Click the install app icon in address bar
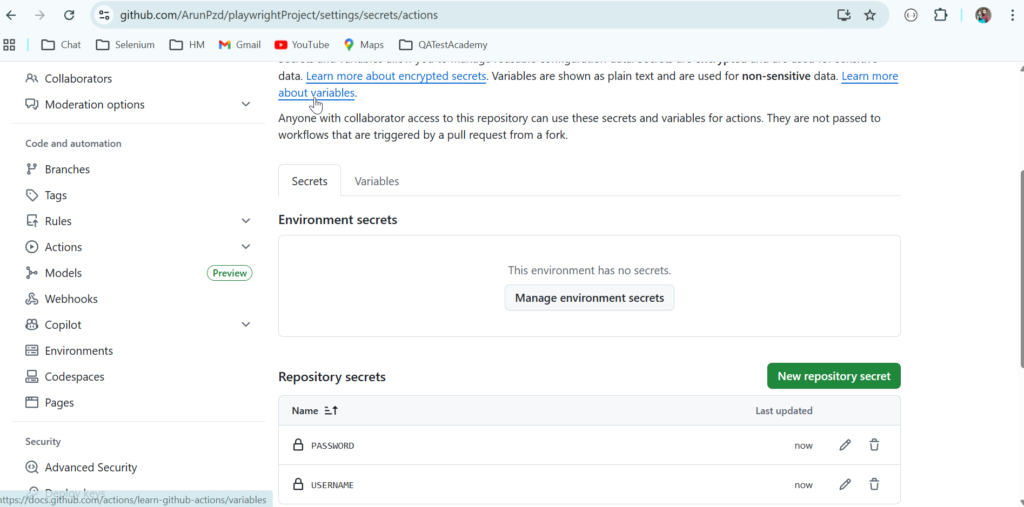 click(x=844, y=15)
